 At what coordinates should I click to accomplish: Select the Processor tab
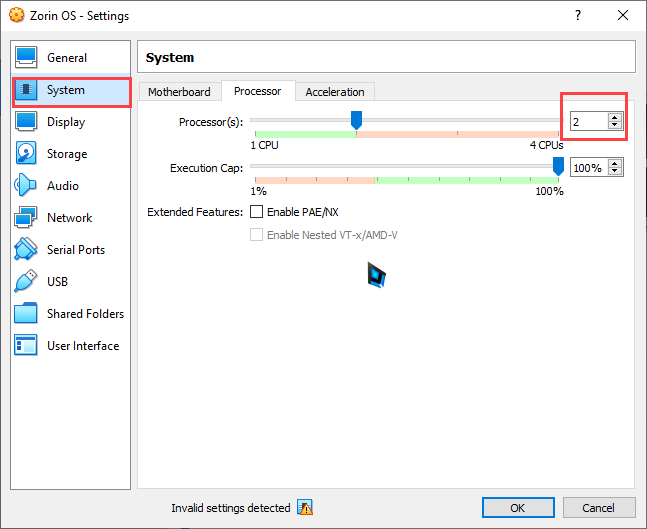[x=258, y=91]
